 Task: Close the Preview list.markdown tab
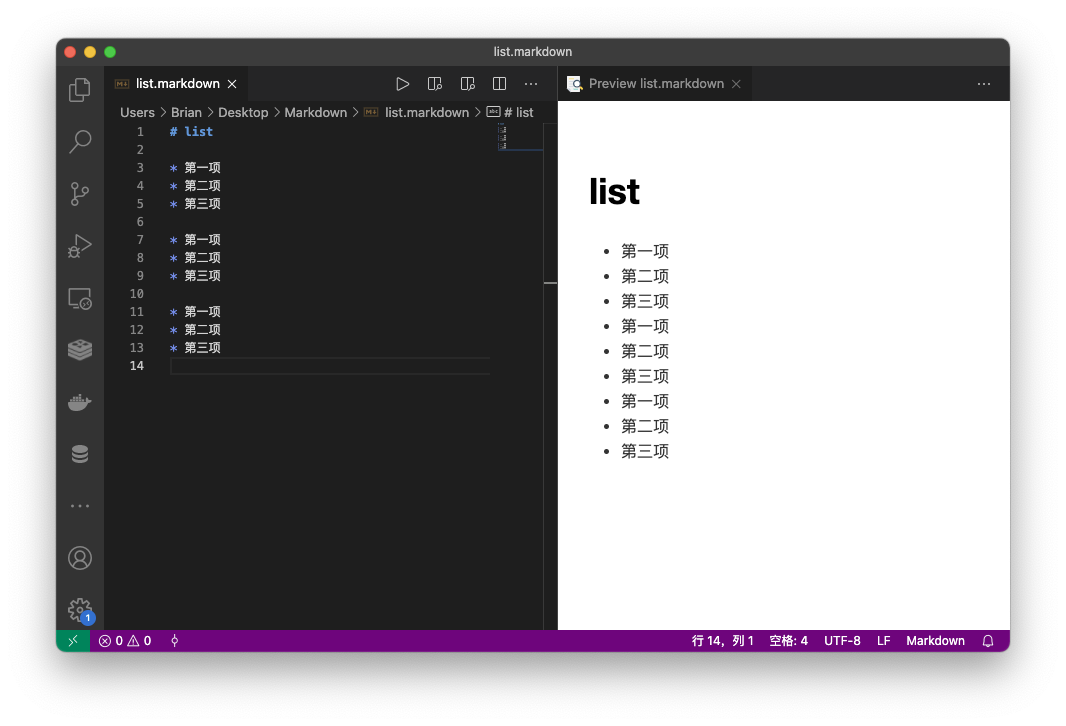pyautogui.click(x=736, y=84)
